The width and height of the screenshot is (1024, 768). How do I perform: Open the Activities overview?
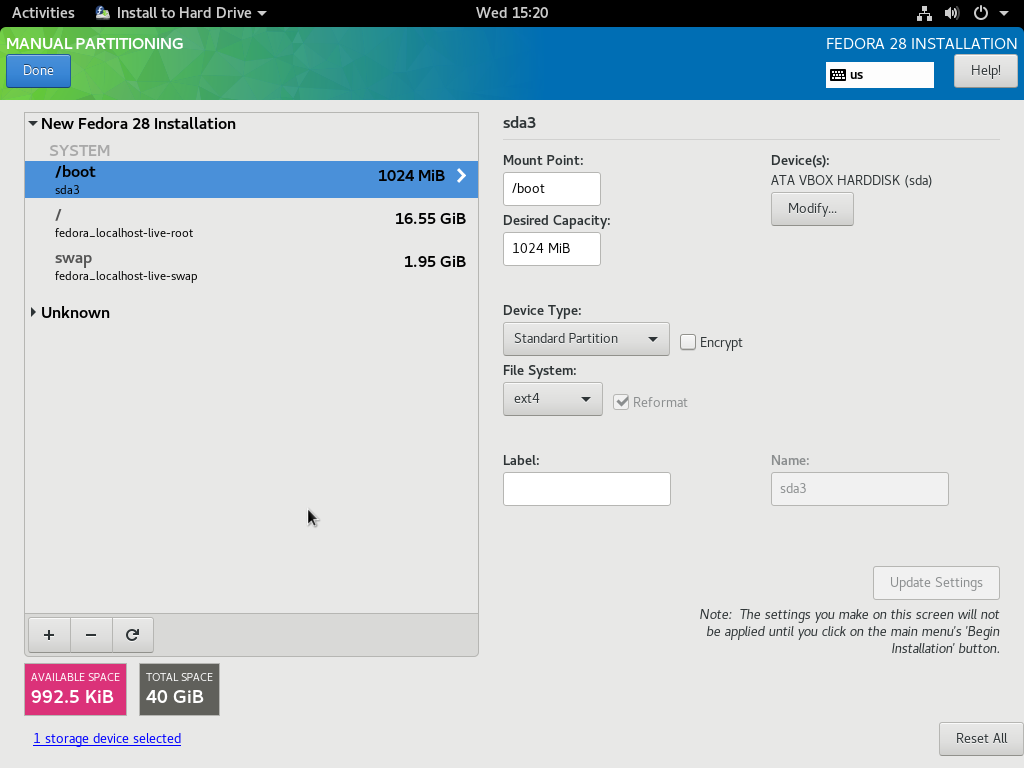[x=43, y=13]
